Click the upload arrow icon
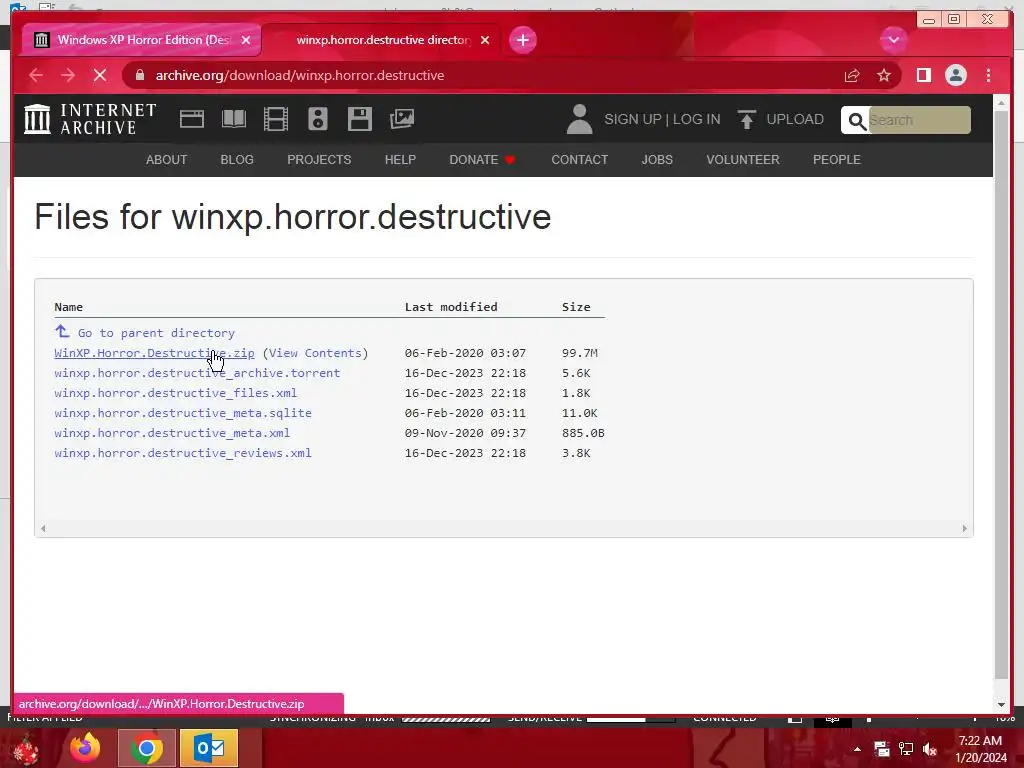The width and height of the screenshot is (1024, 768). (746, 120)
